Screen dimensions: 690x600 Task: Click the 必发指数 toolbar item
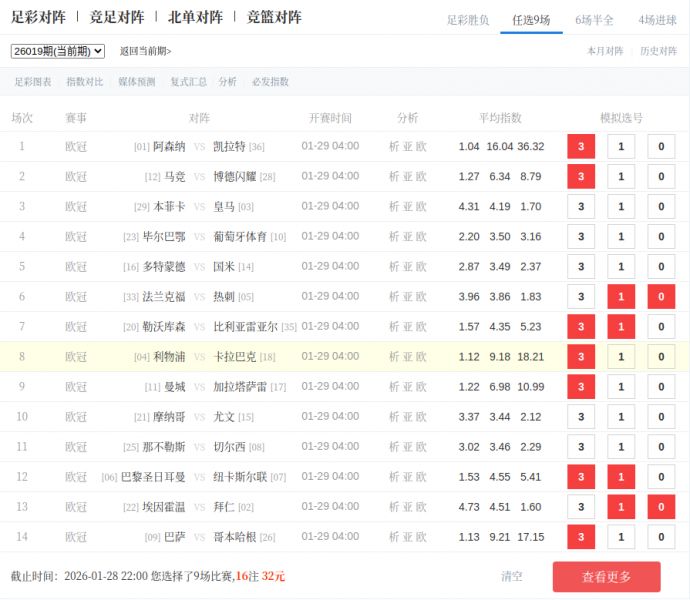270,82
